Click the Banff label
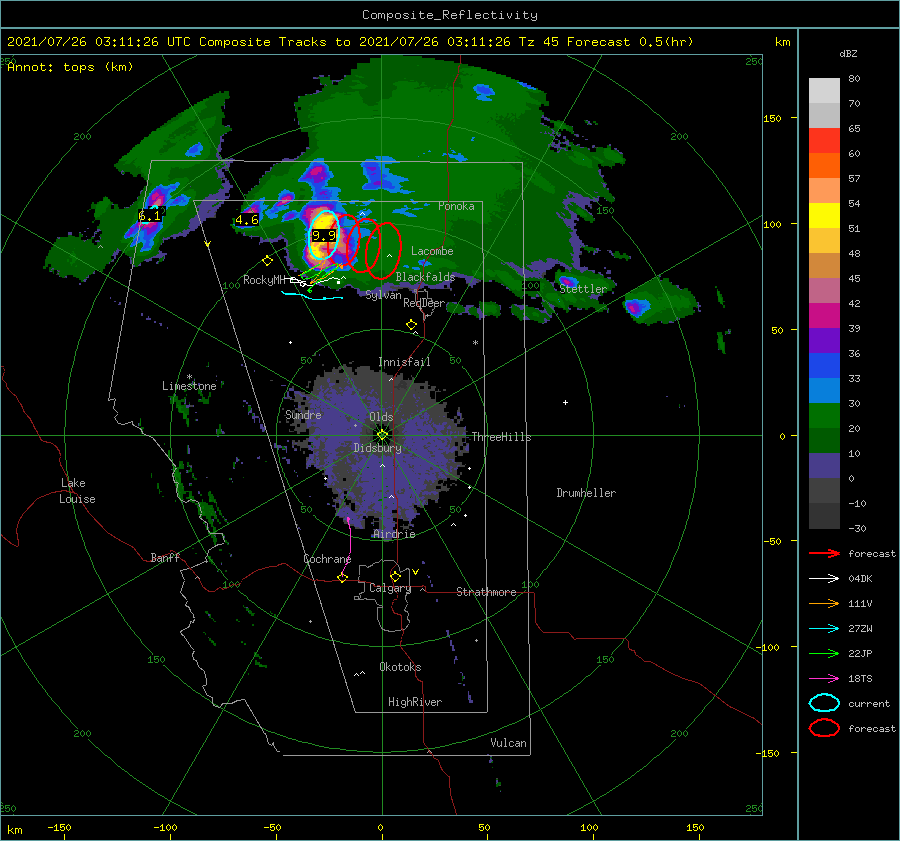Viewport: 900px width, 841px height. pos(165,557)
